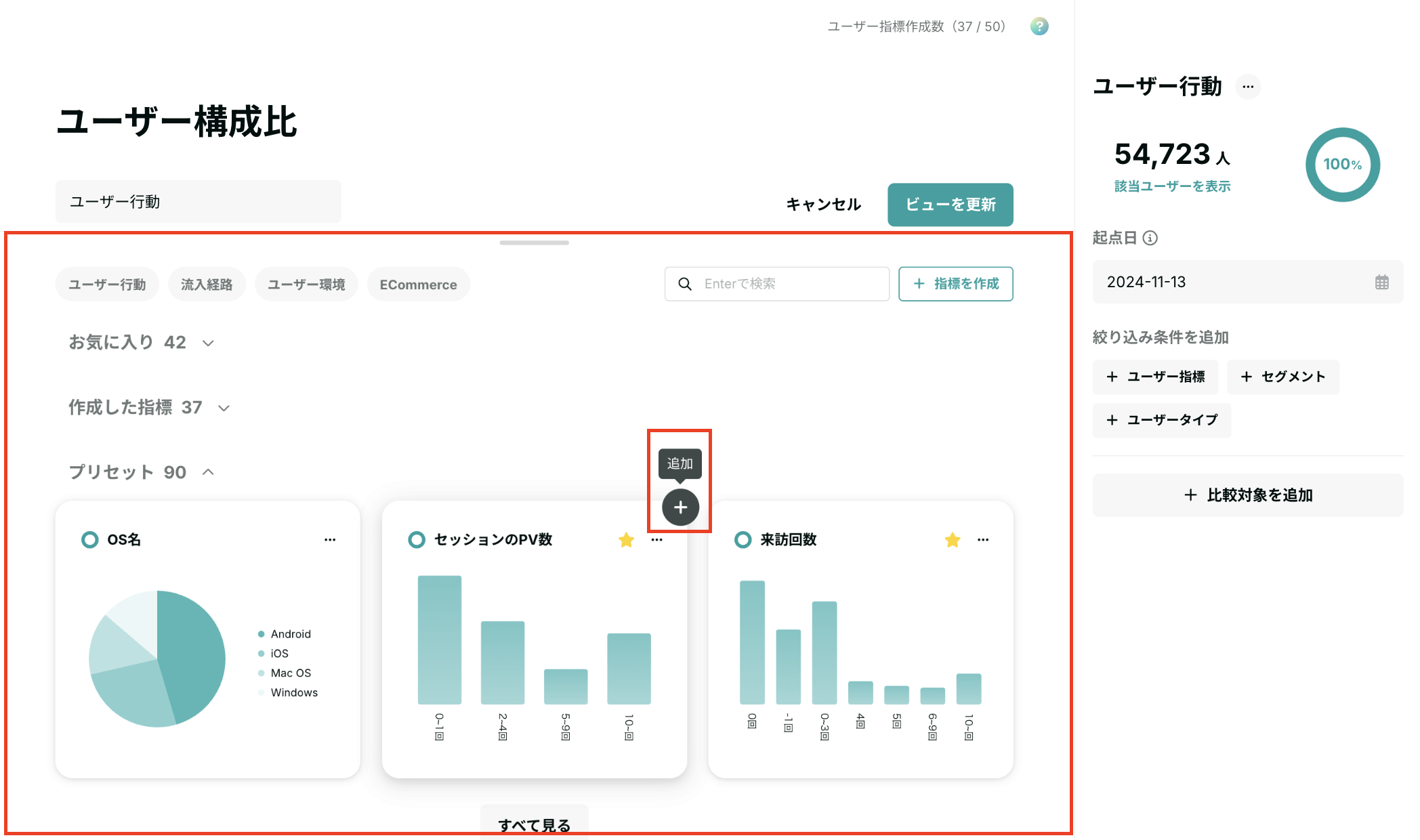Screen dimensions: 1420x840
Task: Click the search magnifier icon
Action: point(685,284)
